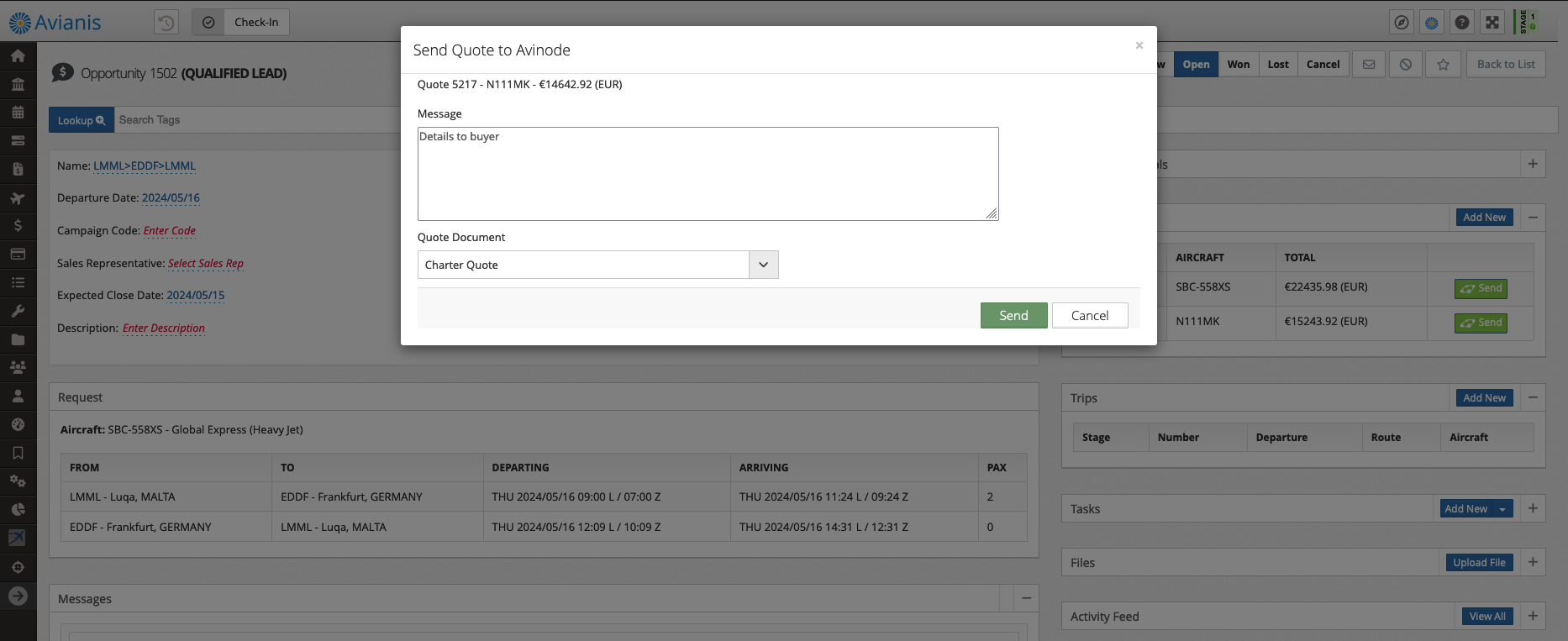Click Select Sales Rep link

(206, 264)
